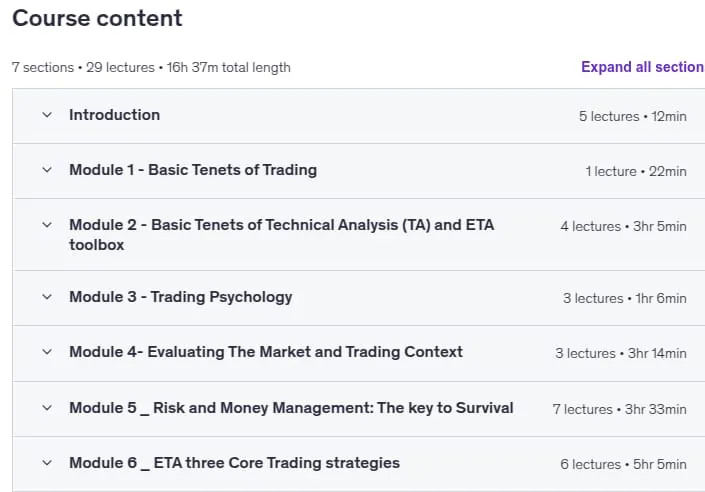
Task: Click 4 lectures 3hr 5min info
Action: point(623,226)
